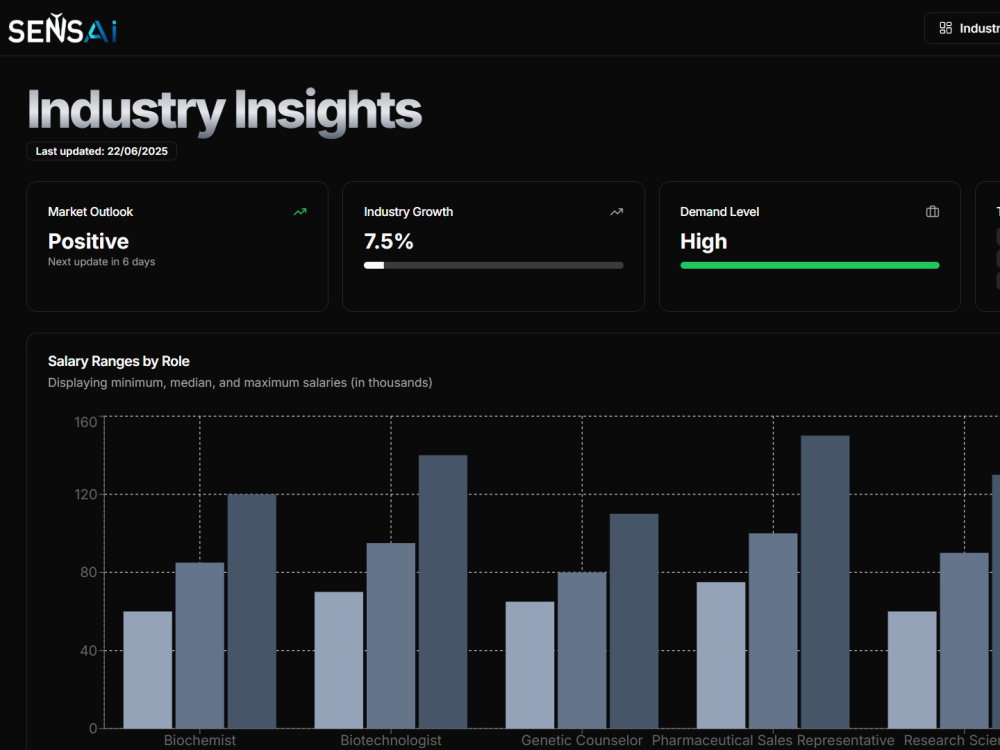Click the Biotechnologist median salary bar

pos(391,636)
